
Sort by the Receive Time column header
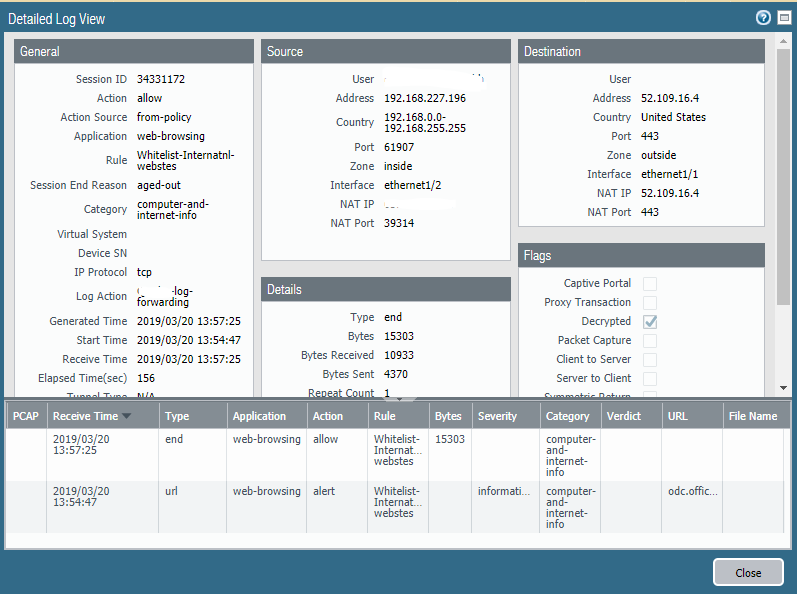(x=85, y=416)
